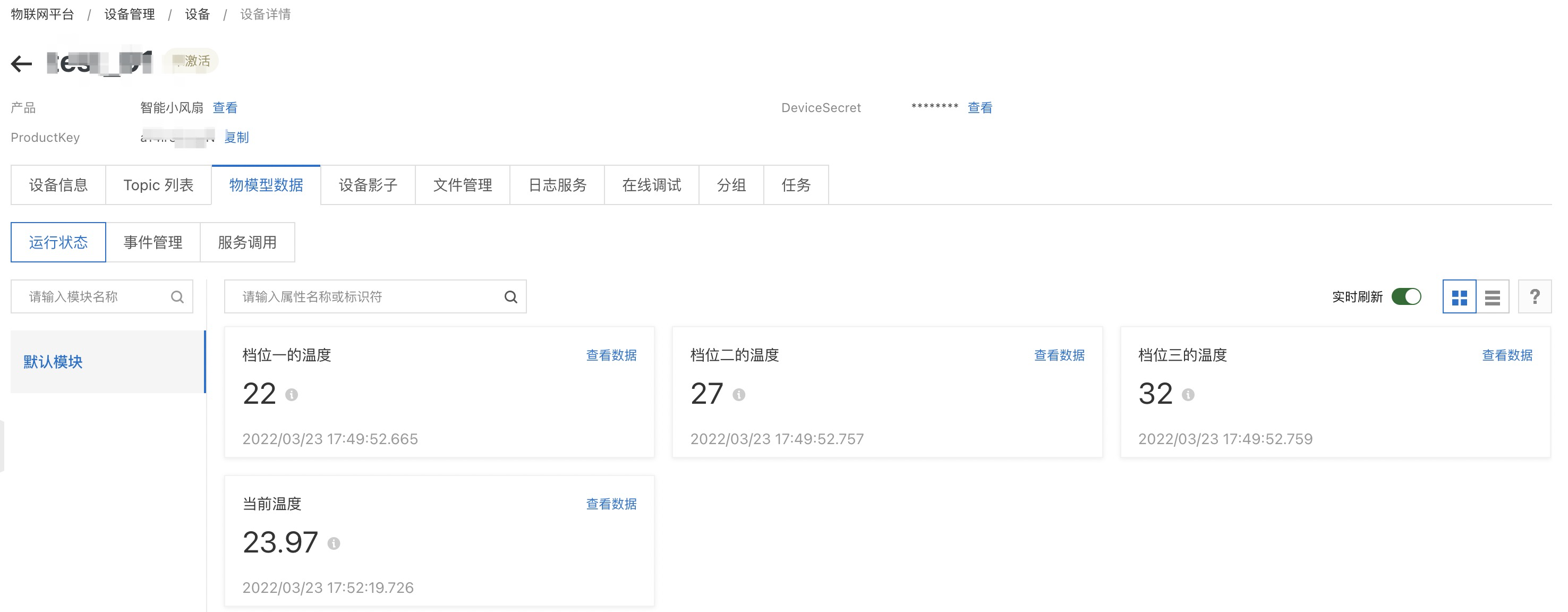Open the 设备信息 tab
The width and height of the screenshot is (1568, 612).
pyautogui.click(x=58, y=185)
